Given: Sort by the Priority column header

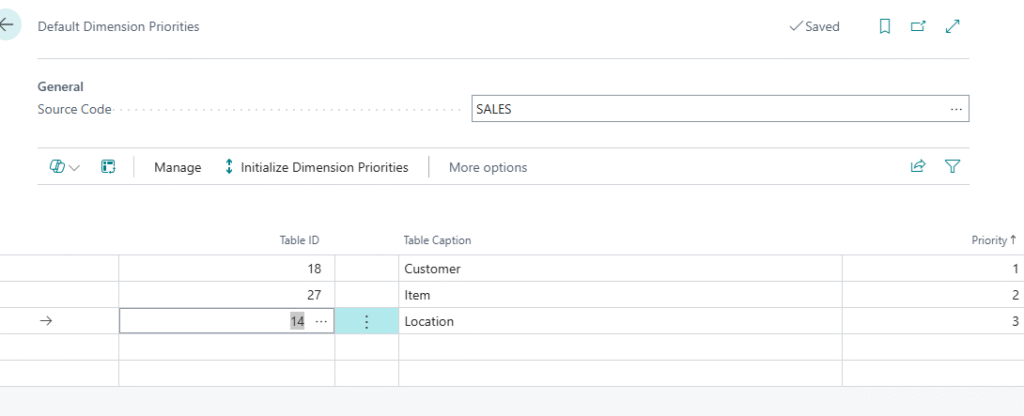Looking at the screenshot, I should point(993,240).
